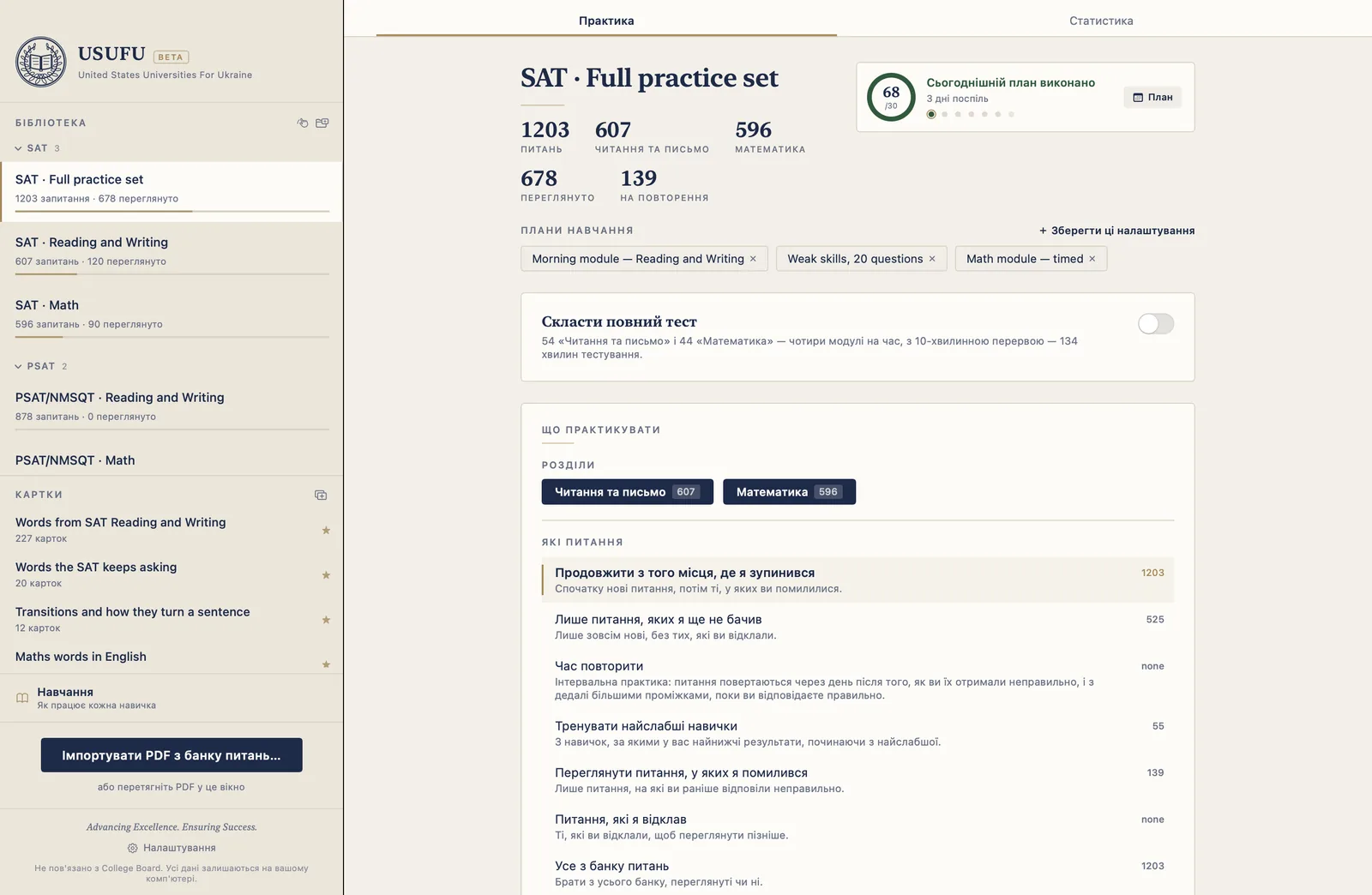This screenshot has height=895, width=1372.
Task: Click the 596 Математика stat
Action: pyautogui.click(x=770, y=136)
